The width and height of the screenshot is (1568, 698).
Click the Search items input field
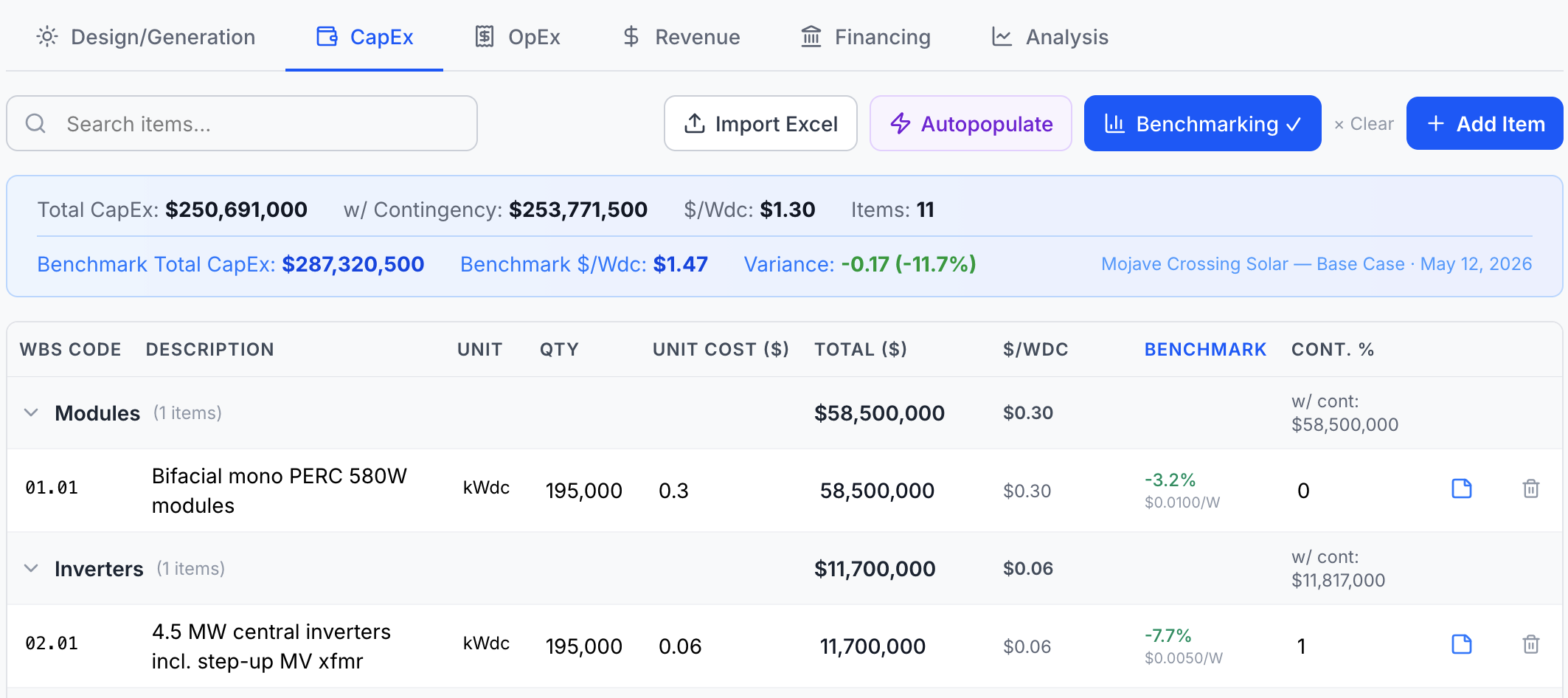coord(242,123)
